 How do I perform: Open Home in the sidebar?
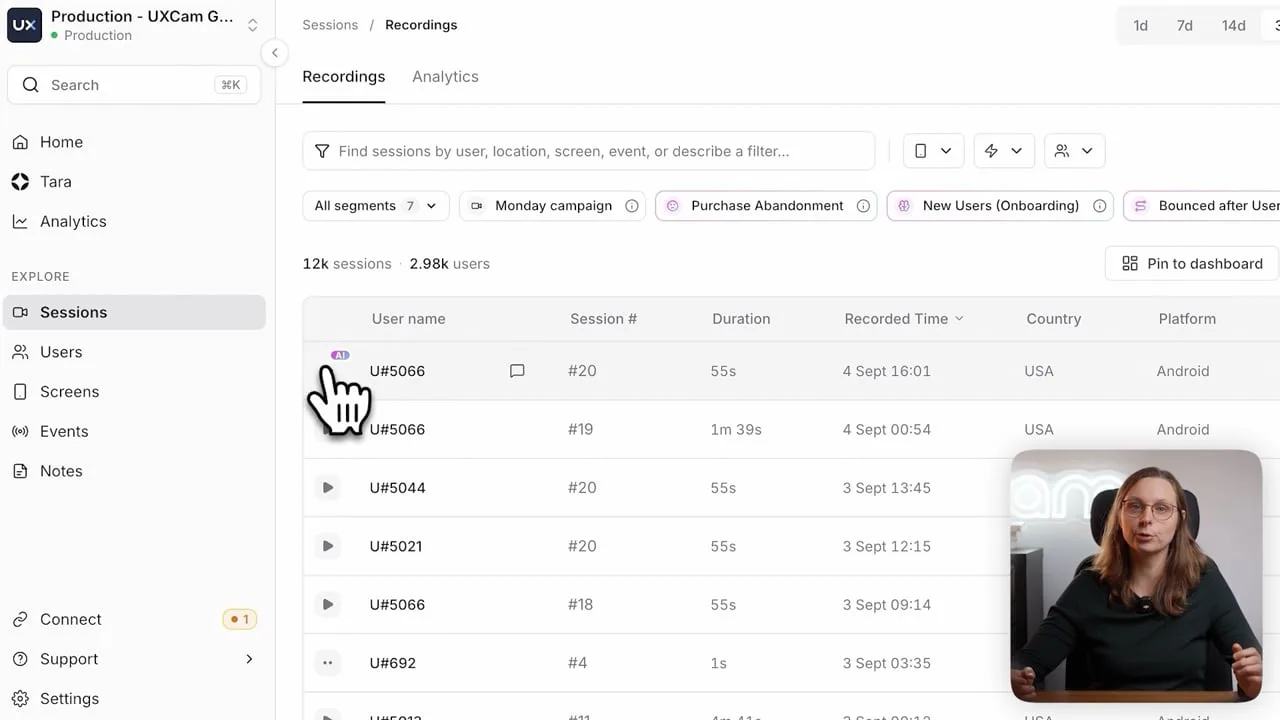tap(61, 142)
